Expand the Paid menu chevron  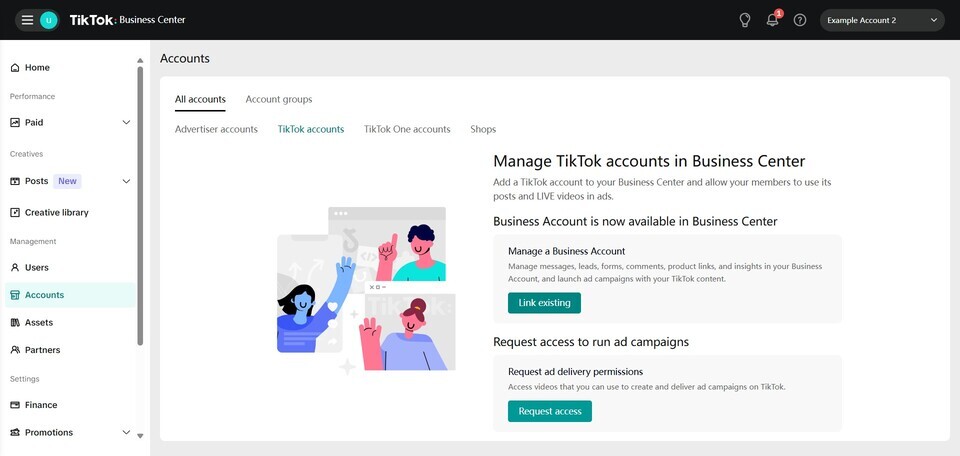coord(126,123)
